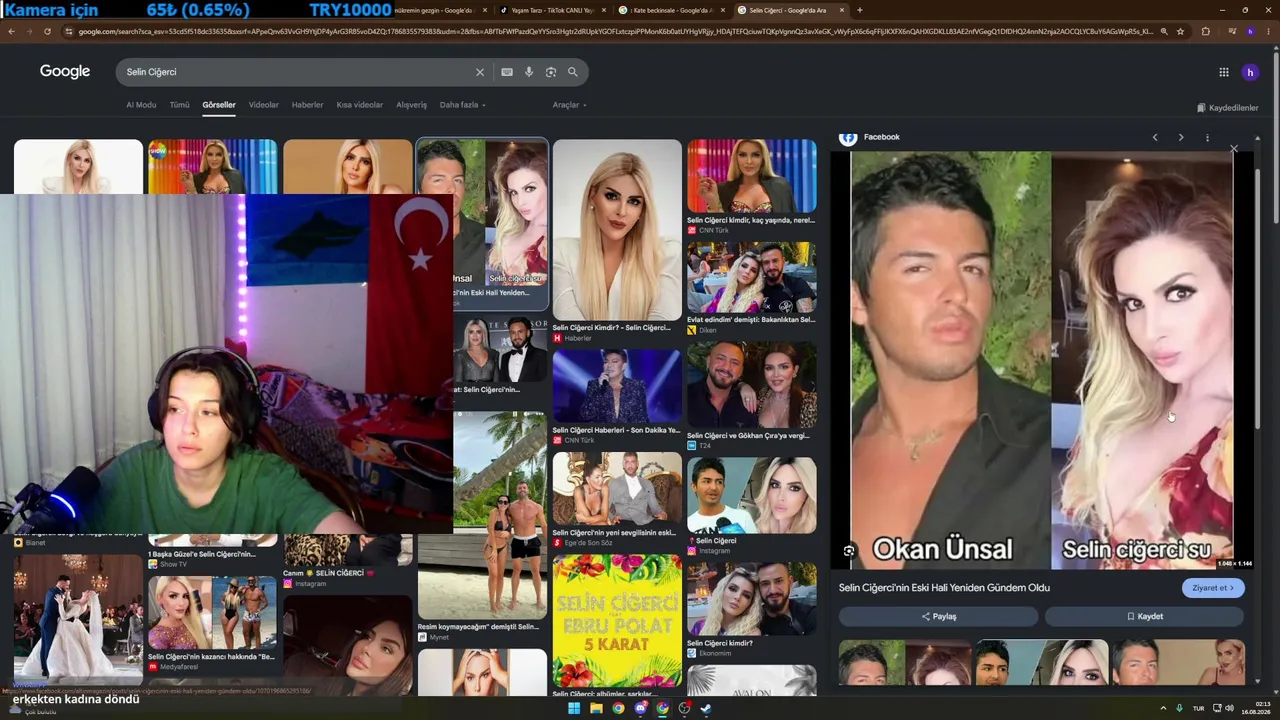Share the image with the Paylaş button
Screen dimensions: 1280x720
938,617
